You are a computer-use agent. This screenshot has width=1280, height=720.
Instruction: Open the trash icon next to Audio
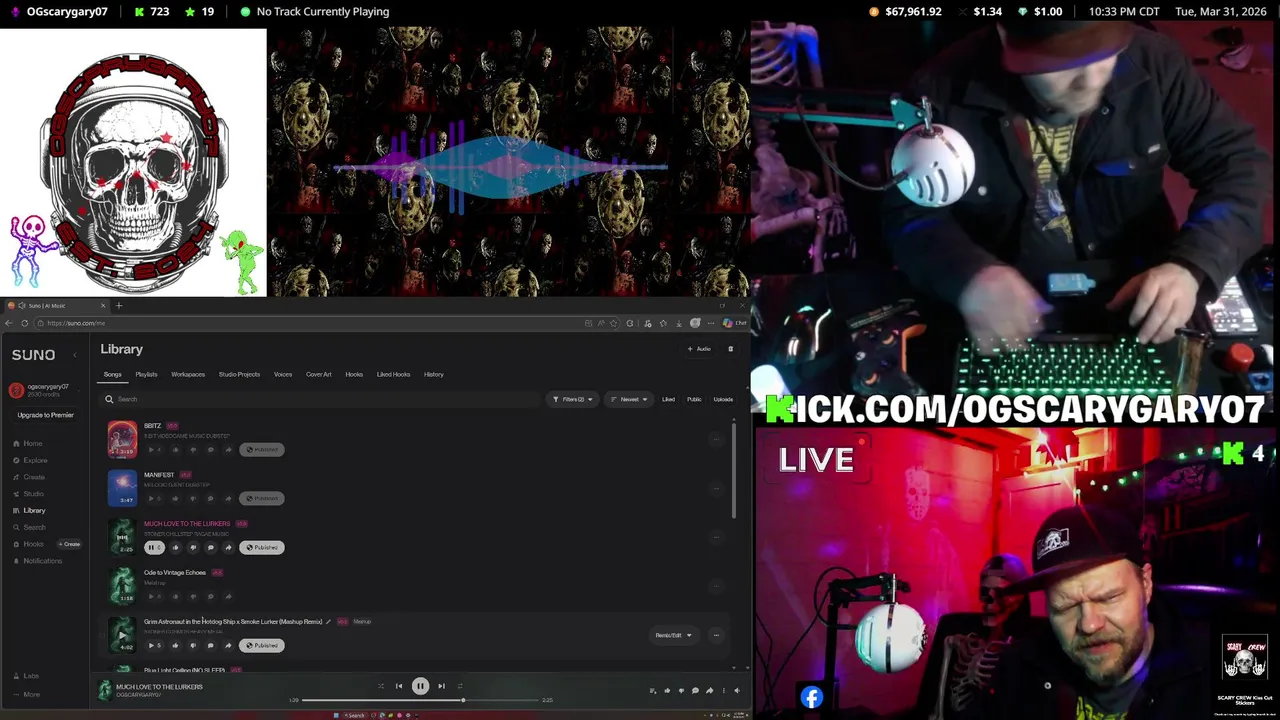pos(730,349)
